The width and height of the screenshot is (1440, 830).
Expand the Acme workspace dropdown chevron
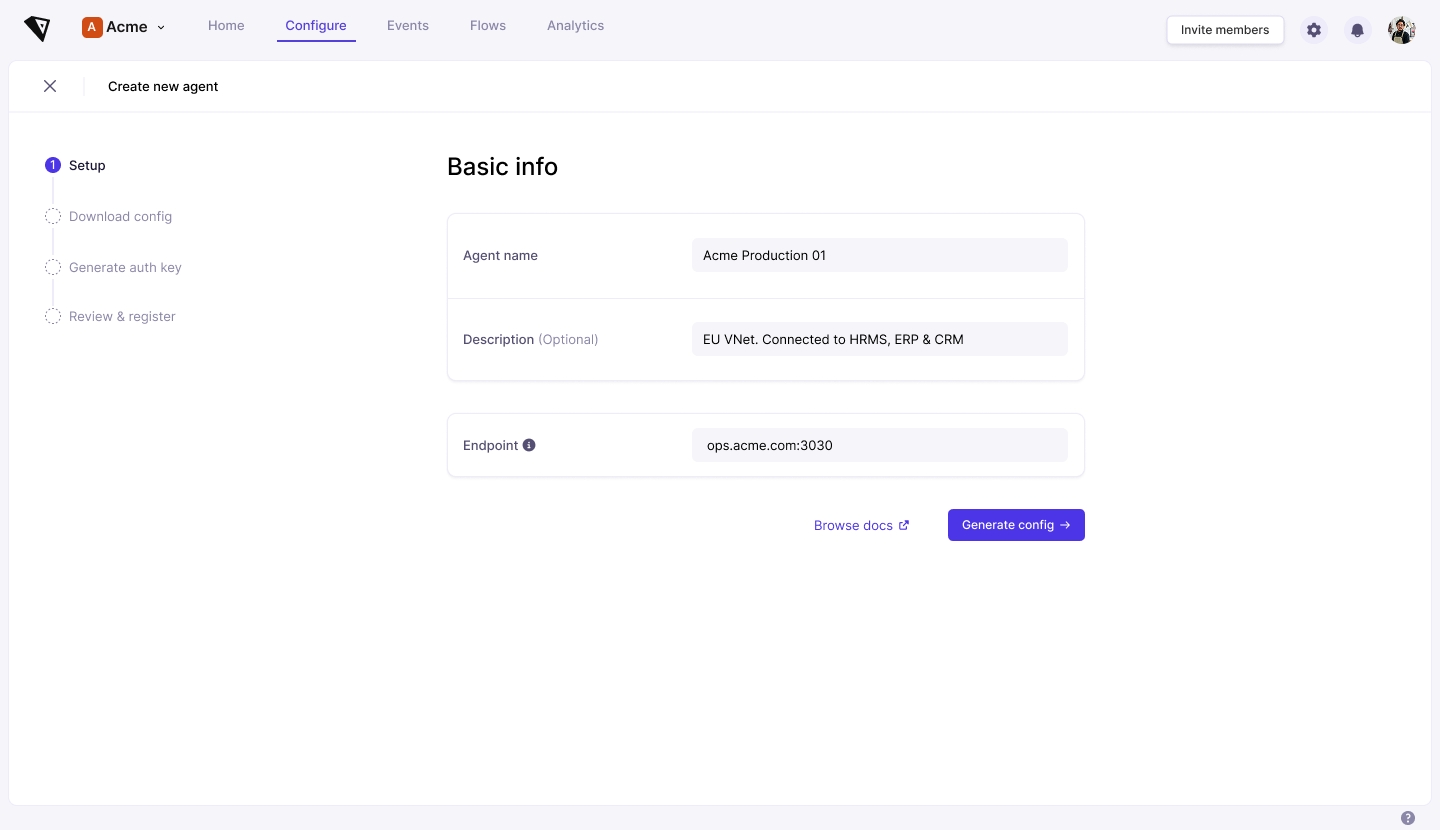coord(161,28)
